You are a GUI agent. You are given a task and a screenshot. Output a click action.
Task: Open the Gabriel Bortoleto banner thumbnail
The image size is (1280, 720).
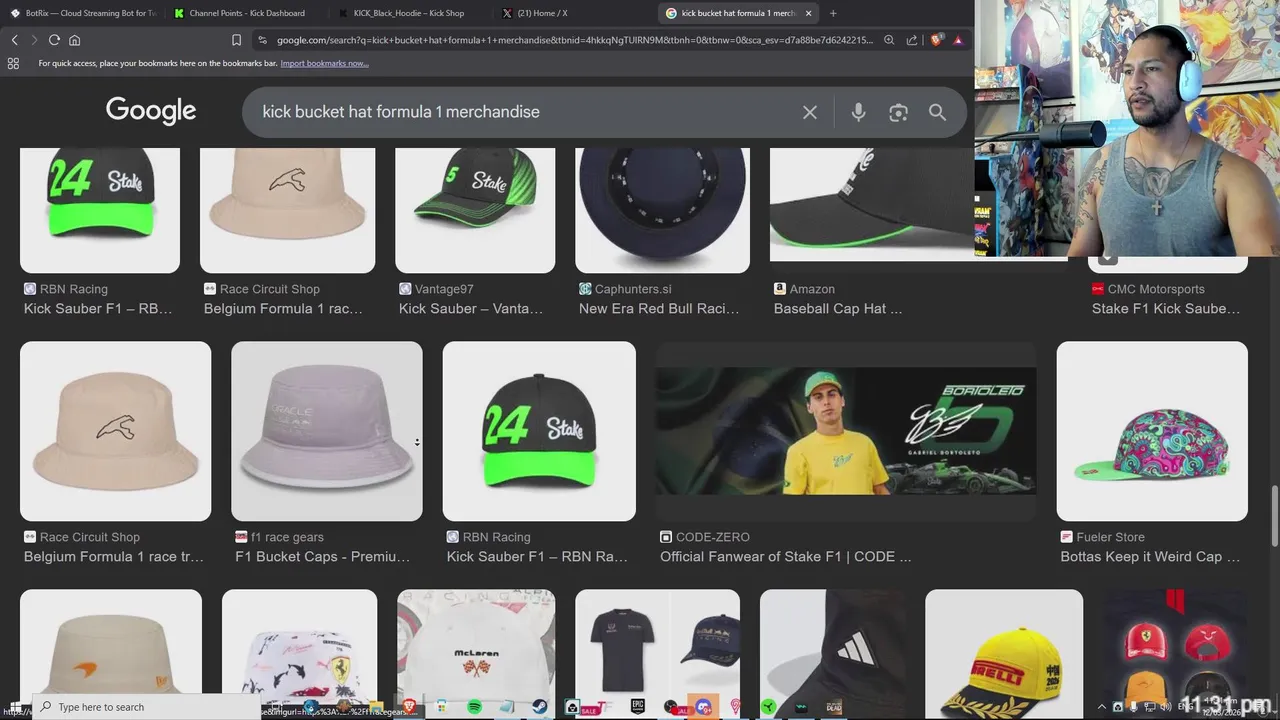(846, 431)
